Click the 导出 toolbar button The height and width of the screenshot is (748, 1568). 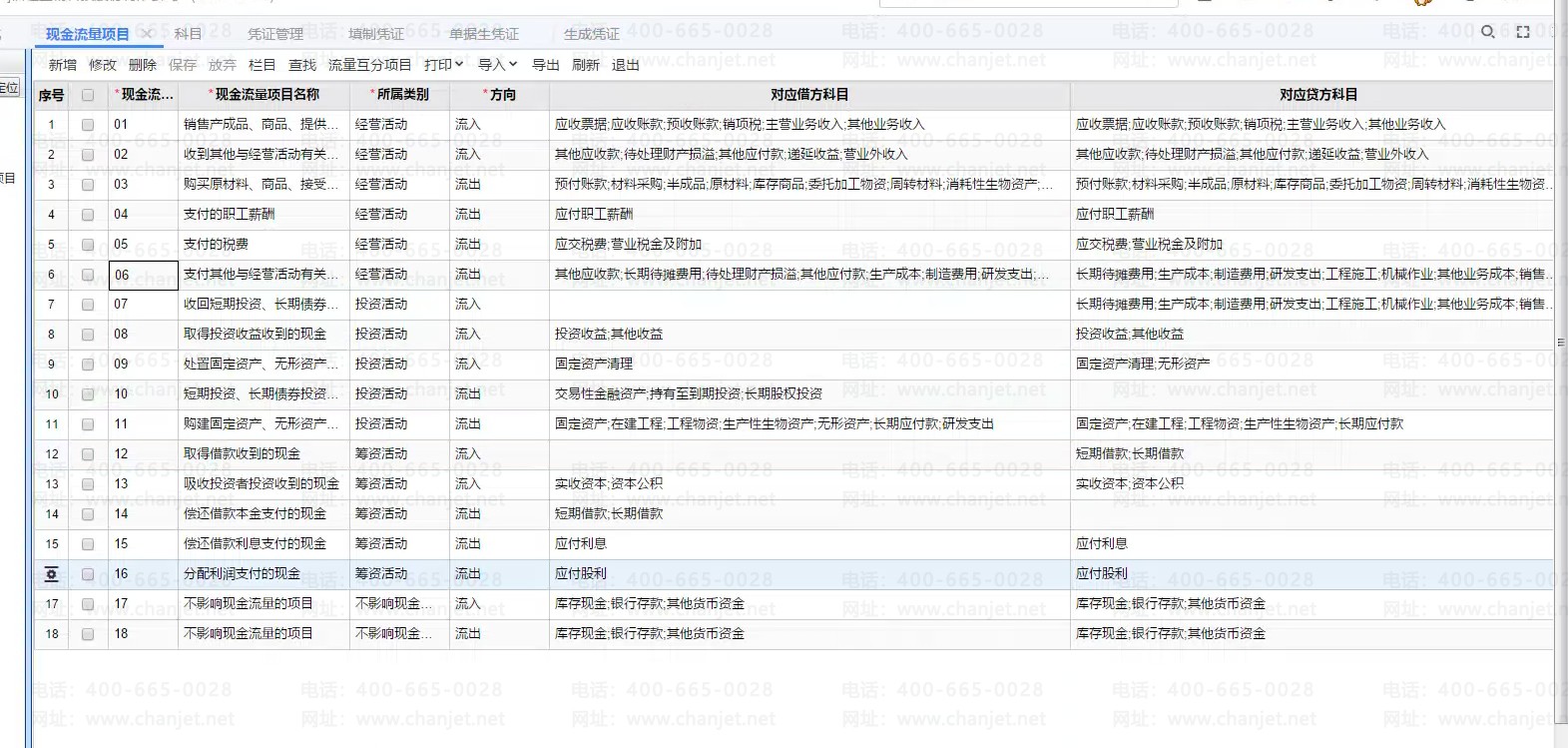click(x=546, y=65)
